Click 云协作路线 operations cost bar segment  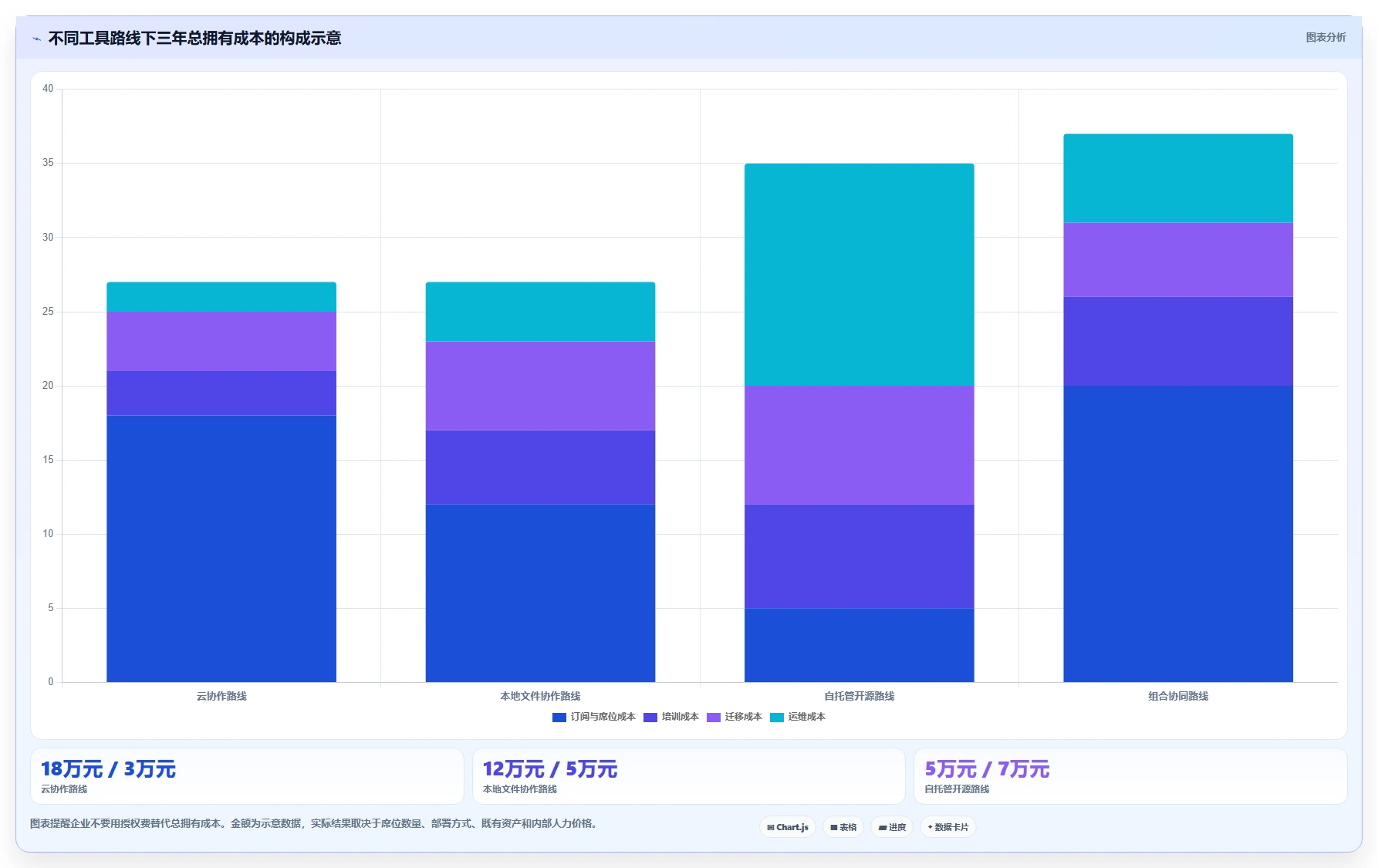tap(221, 297)
